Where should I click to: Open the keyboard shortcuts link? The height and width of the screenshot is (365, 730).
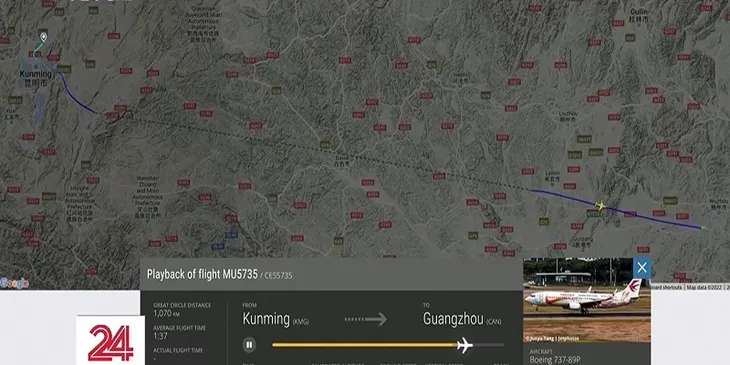click(667, 288)
